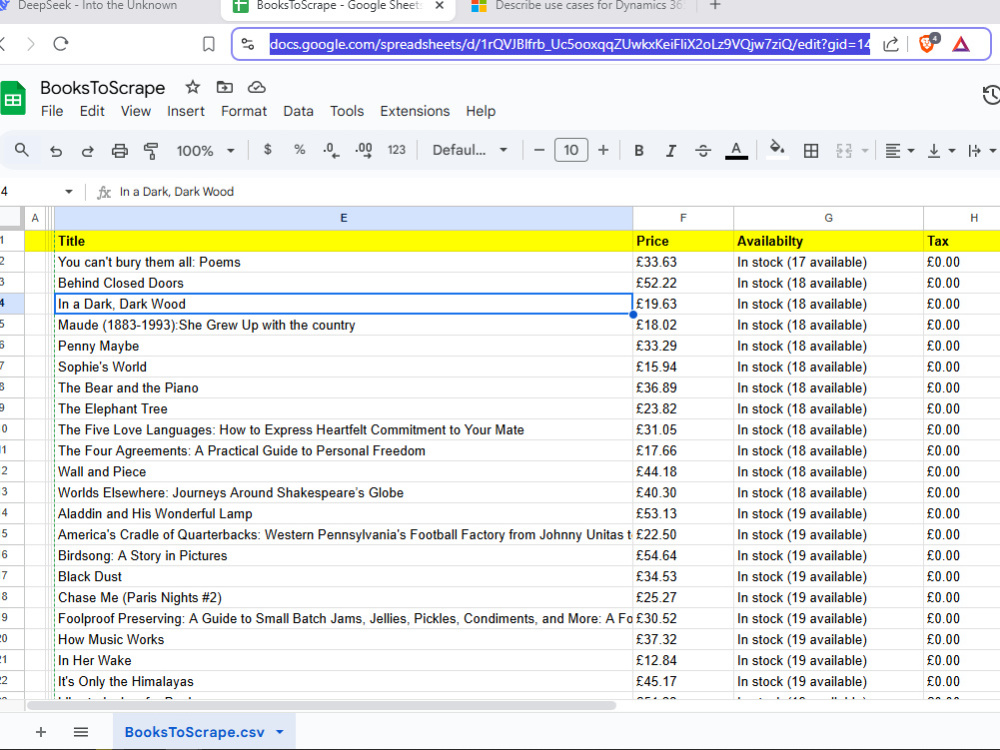
Task: Open more number formats 123
Action: pyautogui.click(x=397, y=150)
